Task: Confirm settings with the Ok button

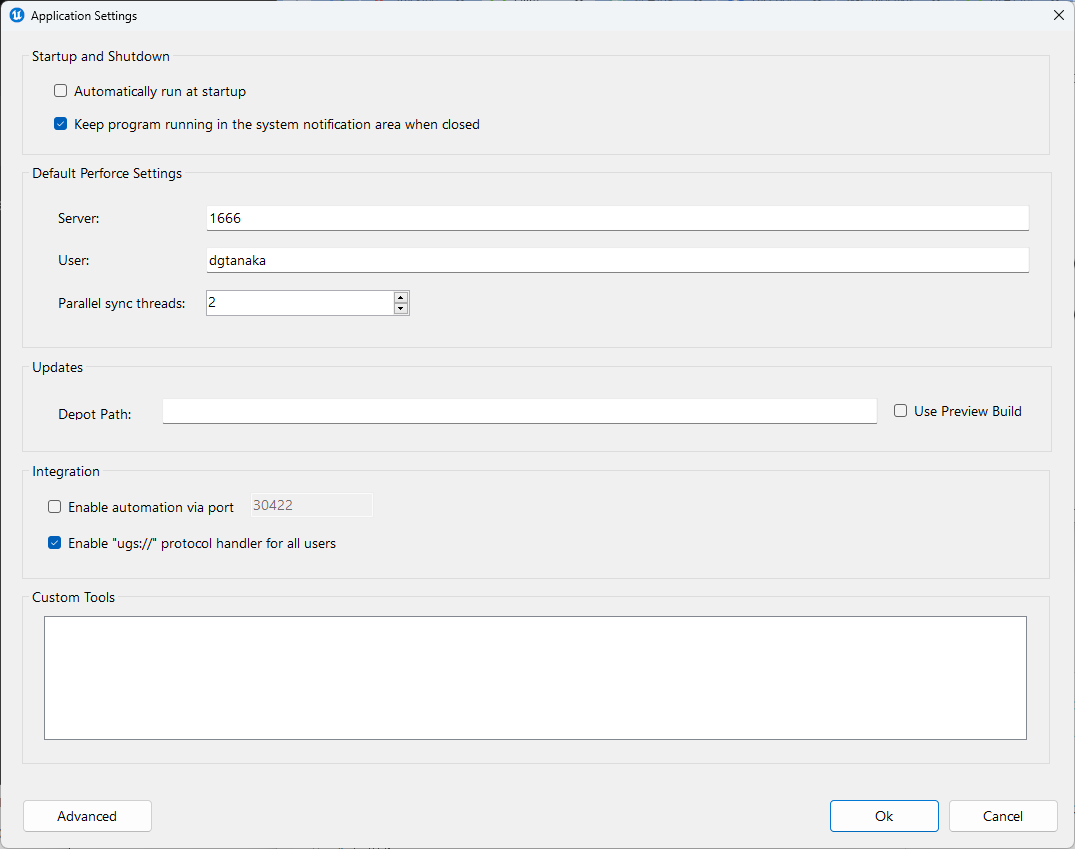Action: (884, 816)
